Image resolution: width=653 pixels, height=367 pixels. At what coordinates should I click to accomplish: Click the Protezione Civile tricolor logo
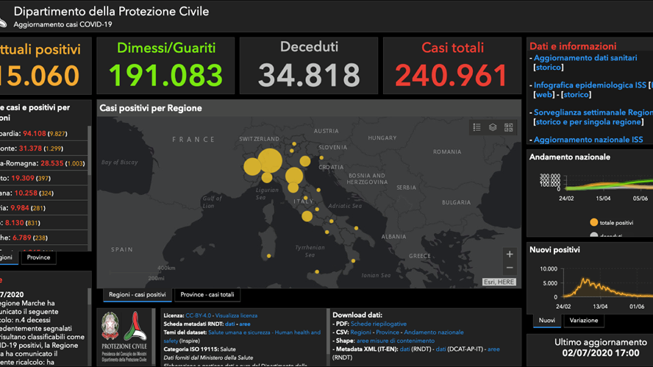[x=136, y=326]
